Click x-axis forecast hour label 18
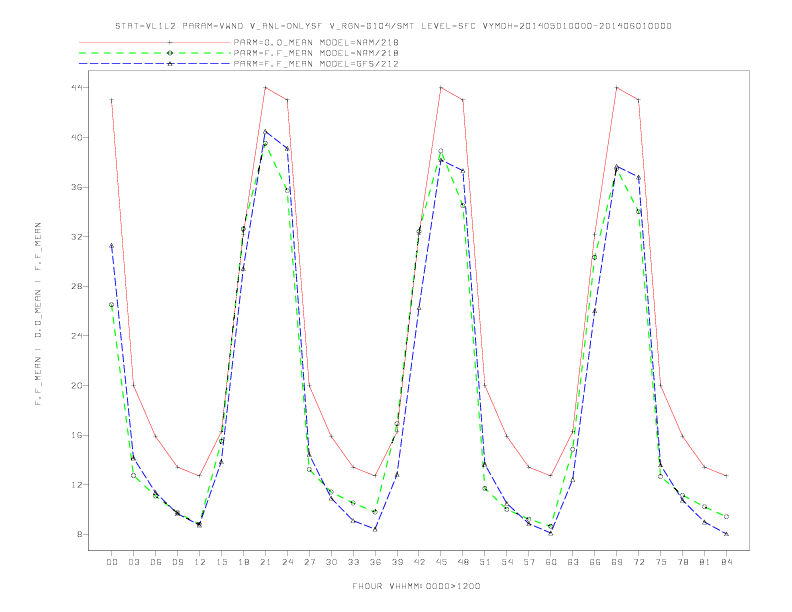Image resolution: width=792 pixels, height=612 pixels. click(x=243, y=562)
